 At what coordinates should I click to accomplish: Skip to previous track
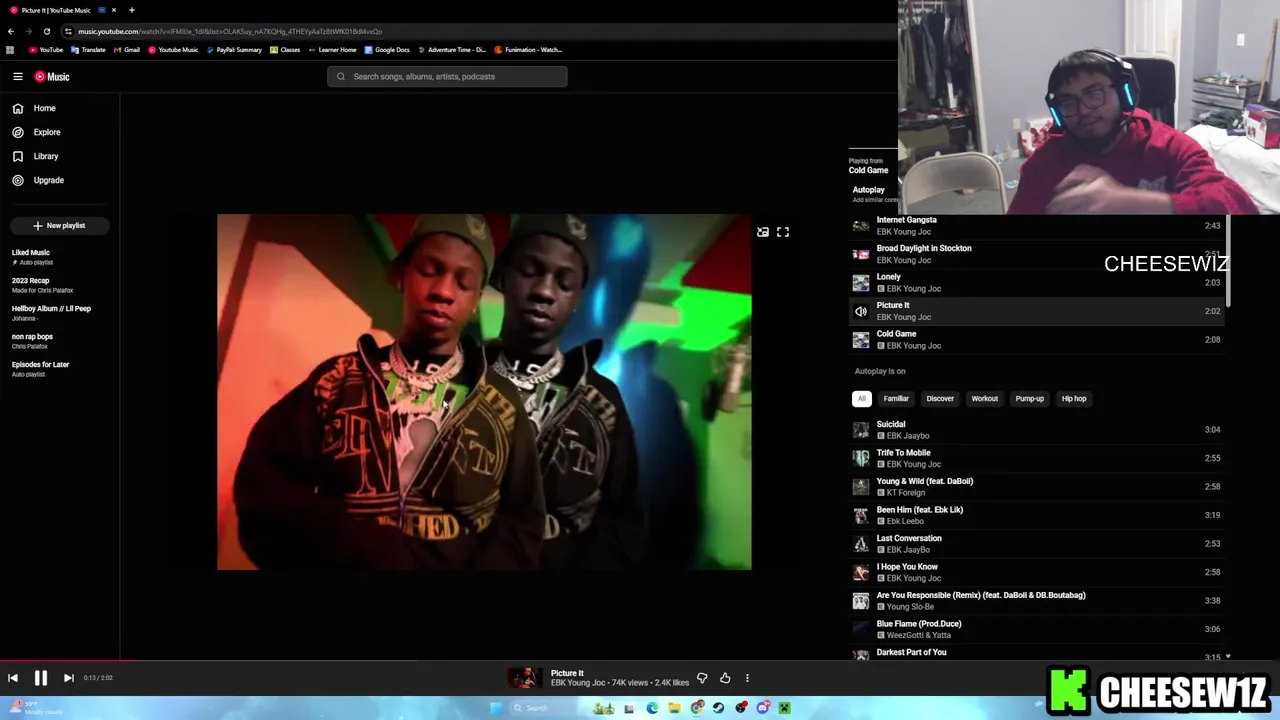pos(13,678)
